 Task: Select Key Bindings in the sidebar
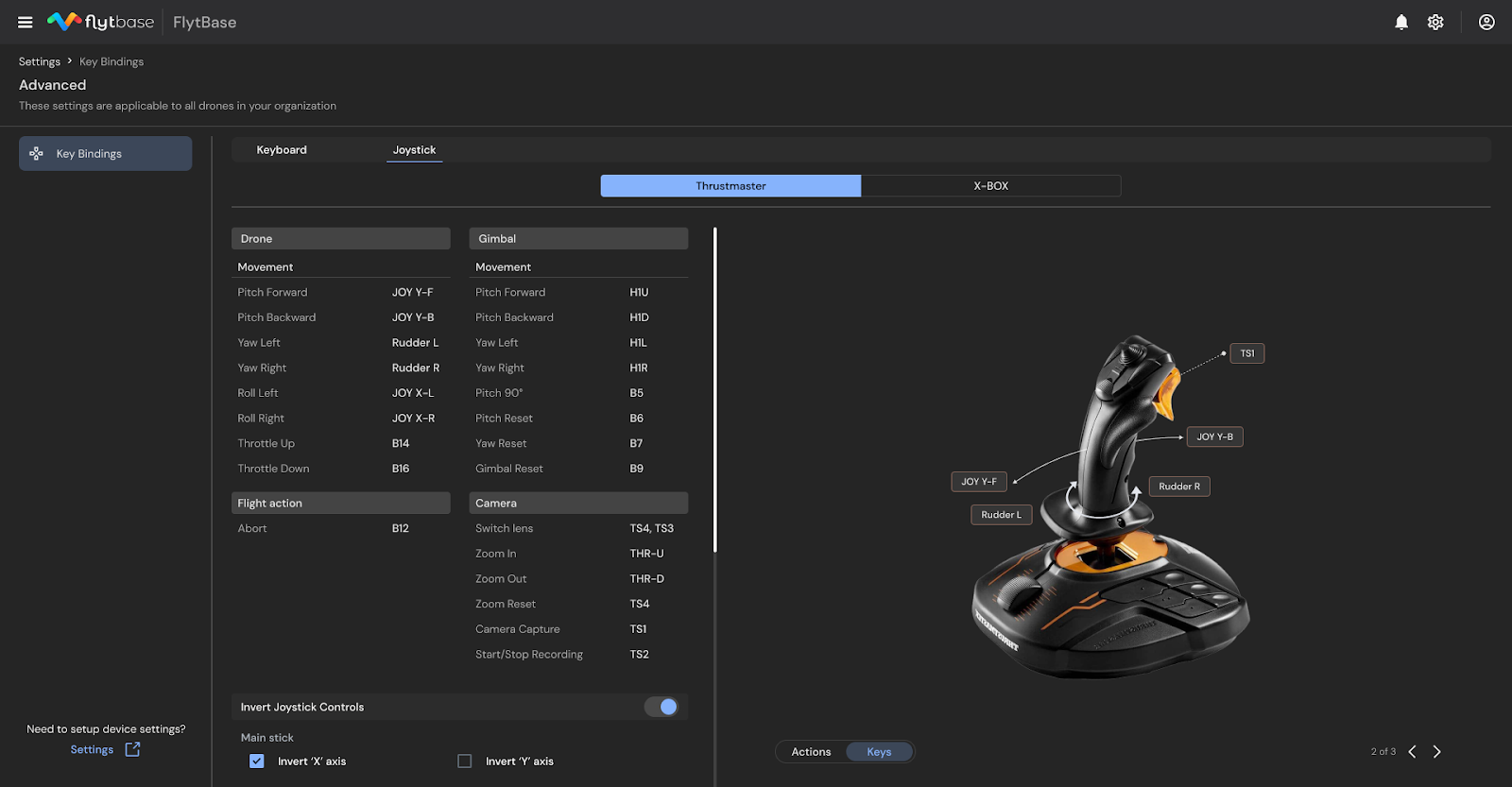105,153
